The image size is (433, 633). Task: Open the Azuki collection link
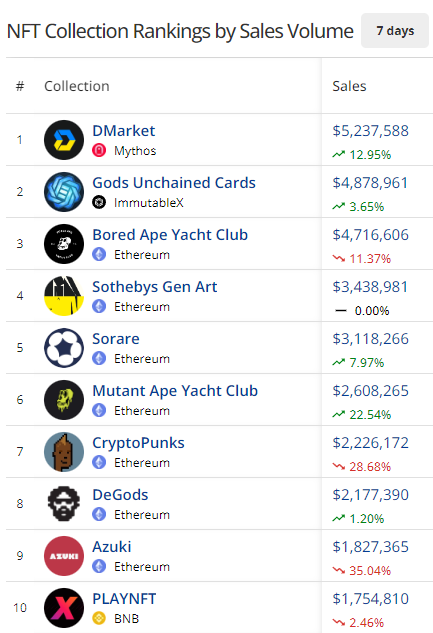click(112, 547)
